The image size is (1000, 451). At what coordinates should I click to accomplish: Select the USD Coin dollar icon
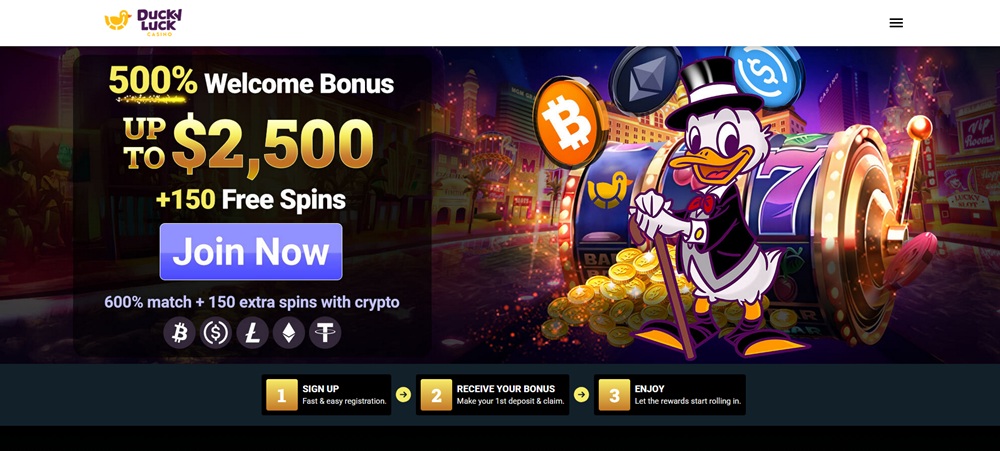click(x=216, y=333)
